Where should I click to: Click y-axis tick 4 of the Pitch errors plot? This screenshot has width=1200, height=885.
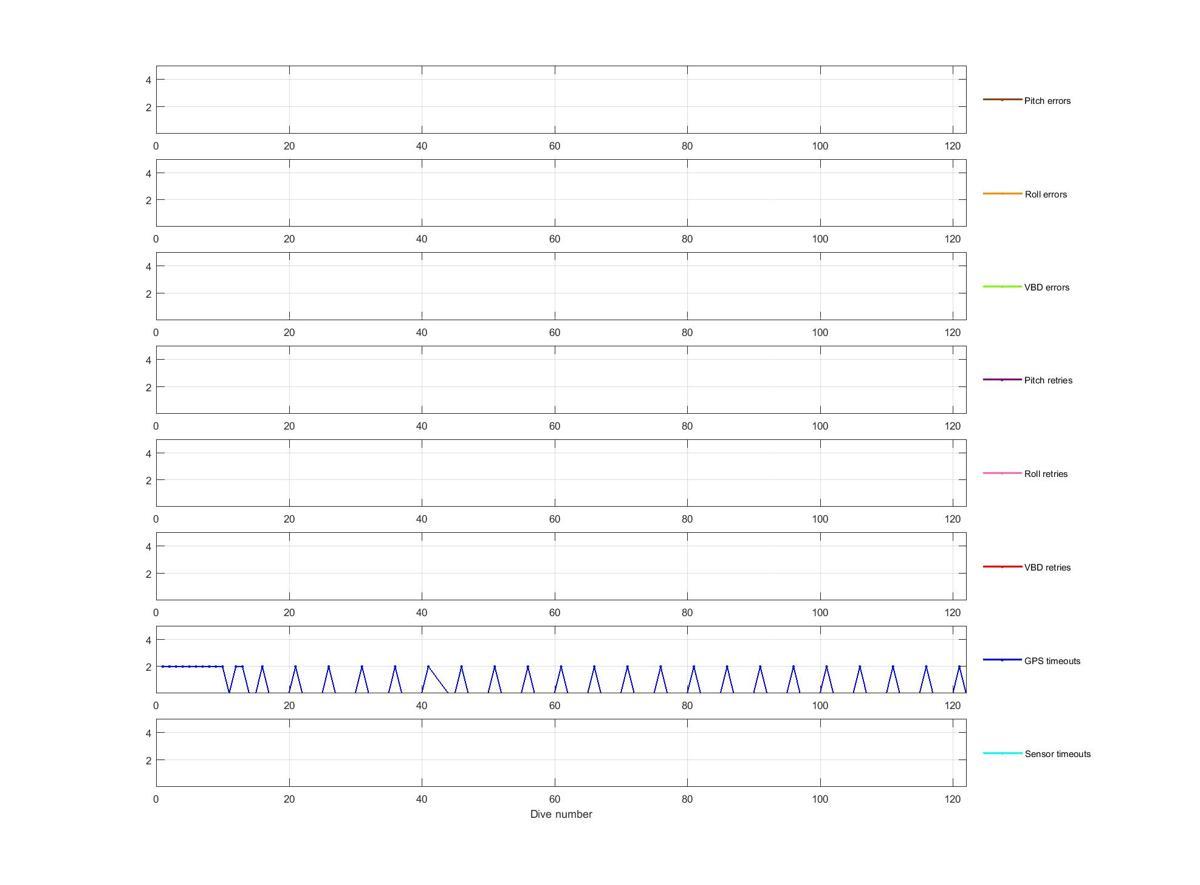tap(148, 80)
